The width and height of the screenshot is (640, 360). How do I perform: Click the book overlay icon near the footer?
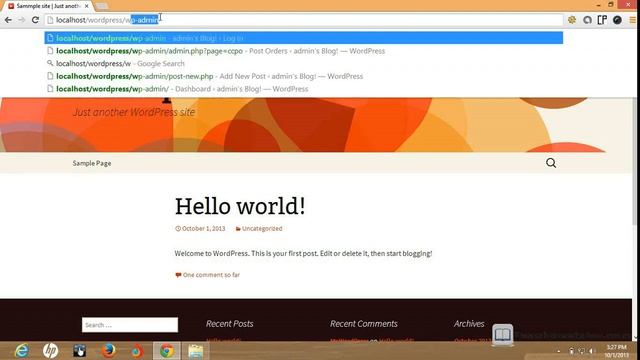point(502,335)
